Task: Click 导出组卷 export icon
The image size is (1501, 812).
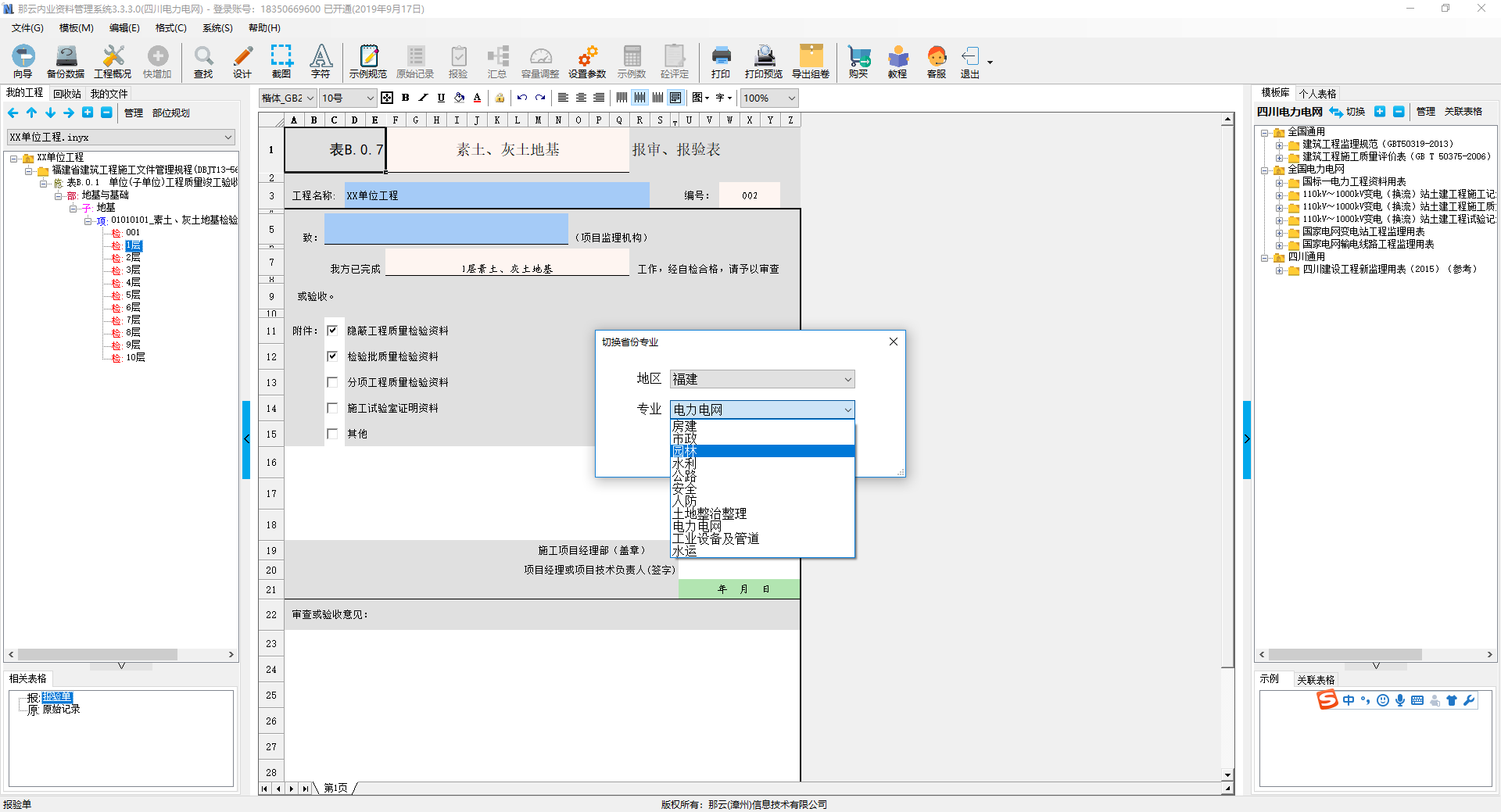Action: (x=811, y=62)
